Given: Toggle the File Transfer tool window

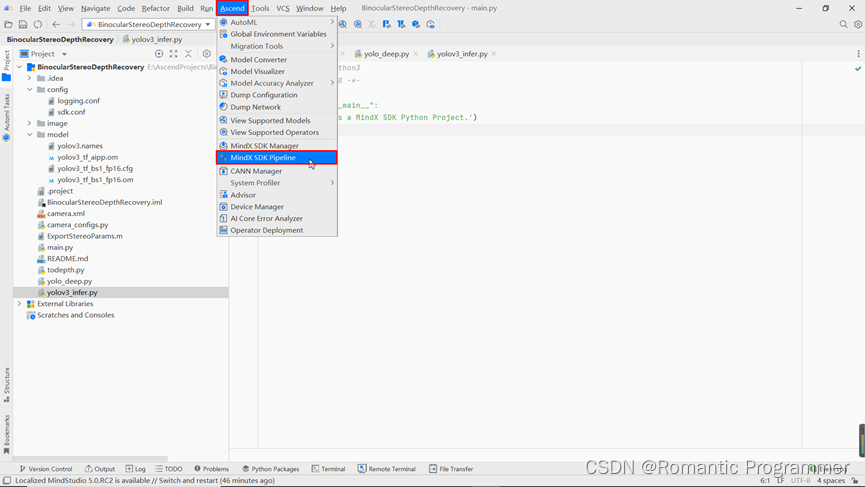Looking at the screenshot, I should coord(451,469).
